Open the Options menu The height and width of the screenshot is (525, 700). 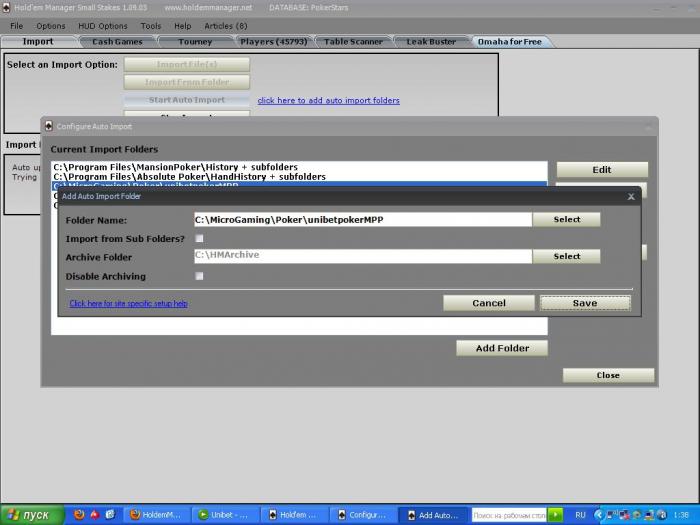pos(51,26)
